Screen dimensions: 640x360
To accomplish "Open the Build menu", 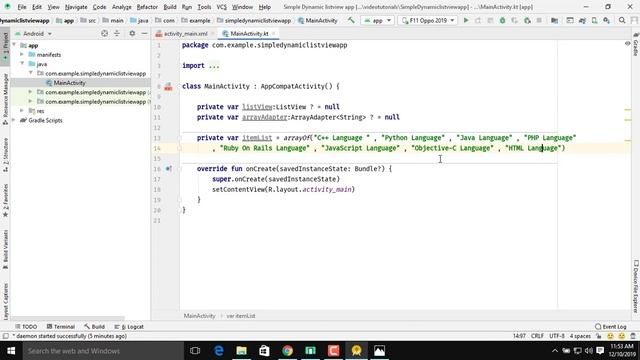I will [x=170, y=7].
